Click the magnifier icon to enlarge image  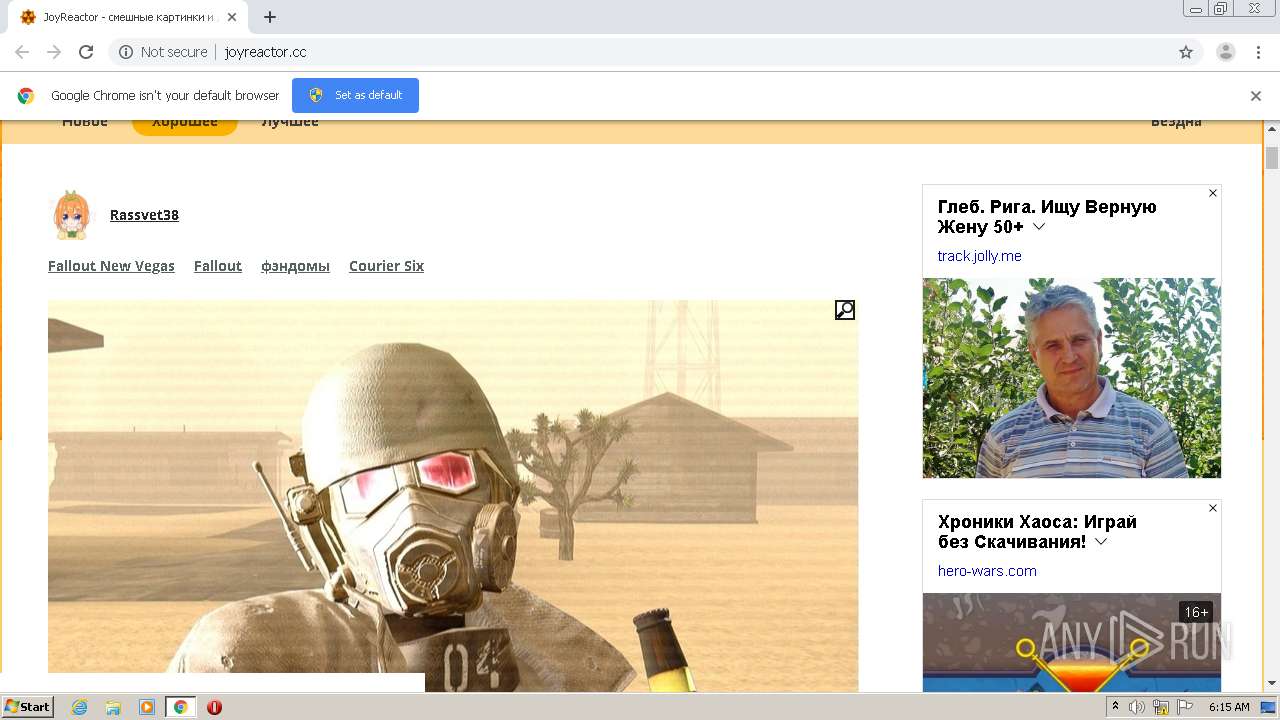[x=845, y=310]
